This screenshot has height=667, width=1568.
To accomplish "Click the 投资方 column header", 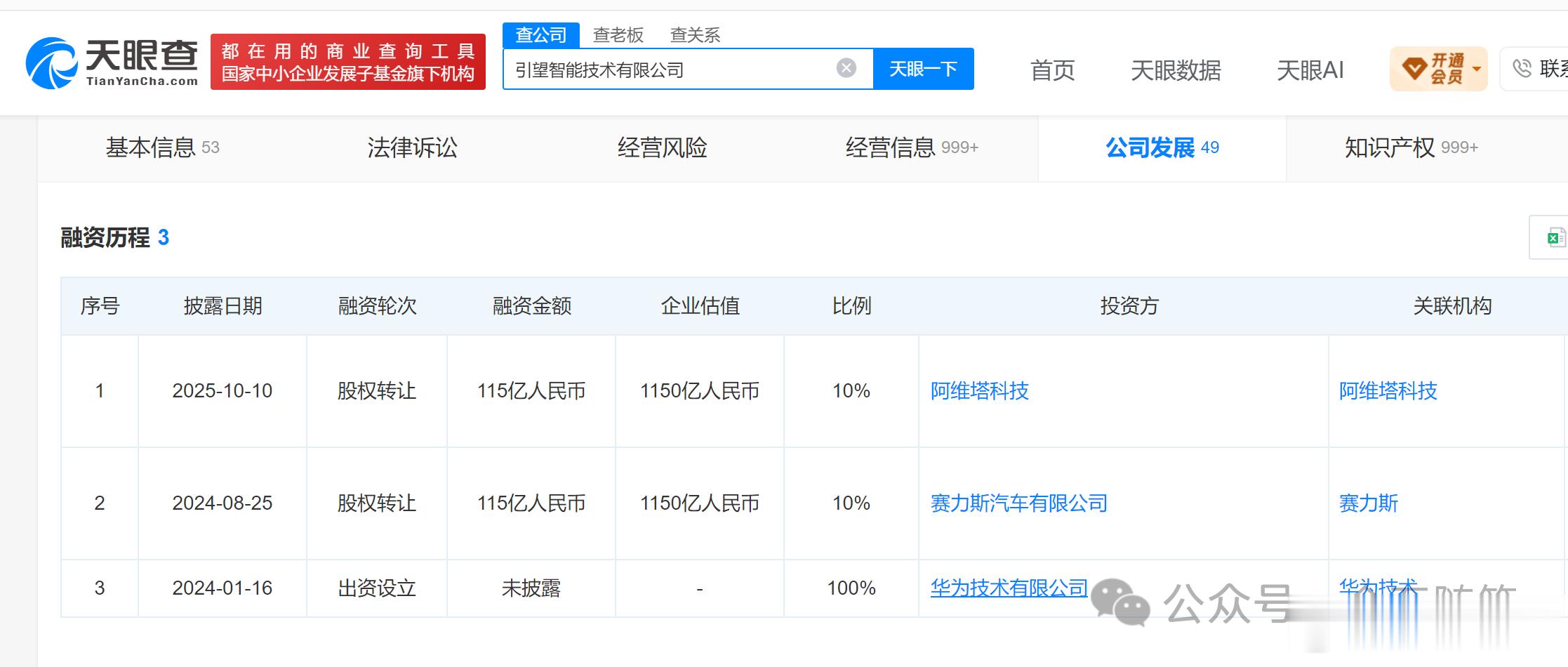I will click(x=1129, y=305).
